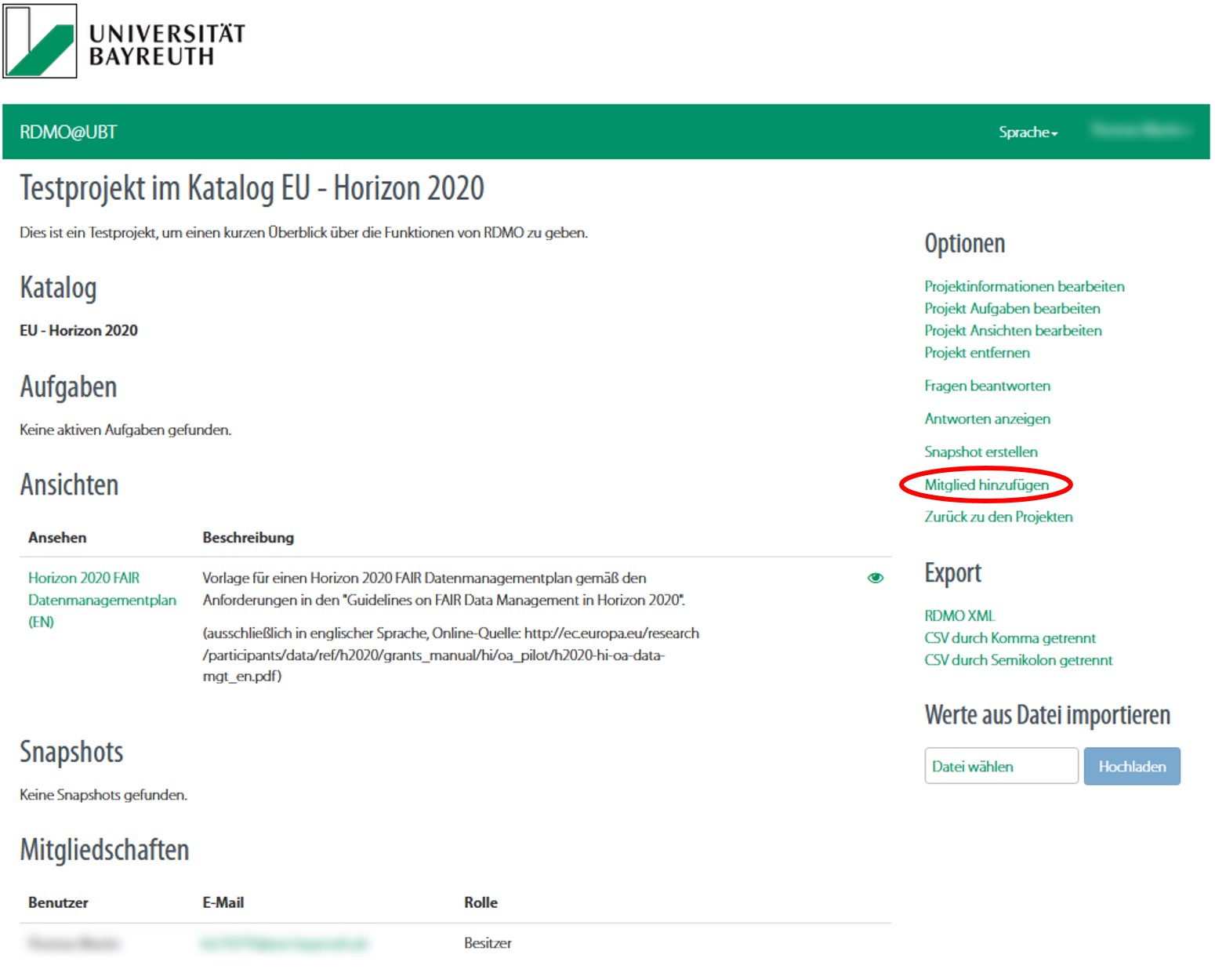Click the Optionen sidebar heading

tap(964, 244)
